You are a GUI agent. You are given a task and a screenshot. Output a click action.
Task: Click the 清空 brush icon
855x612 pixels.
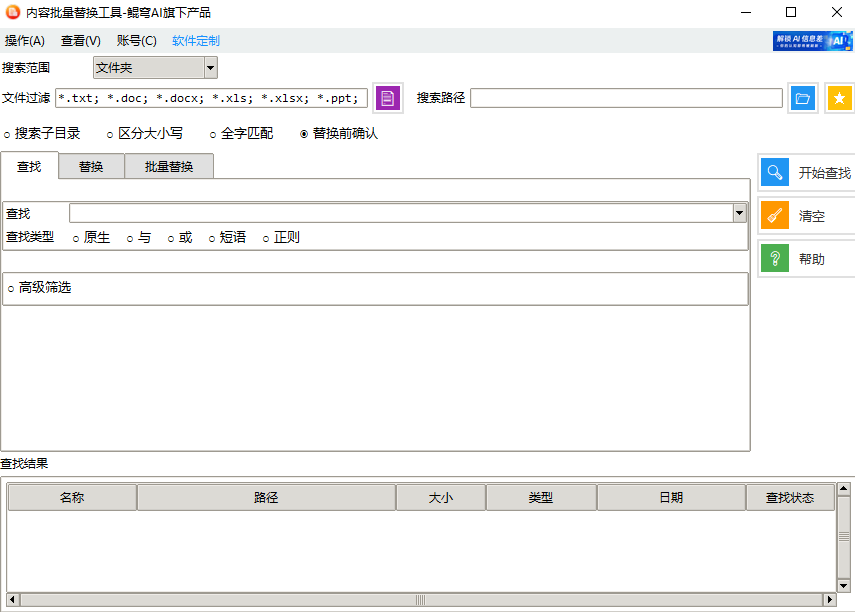[x=775, y=215]
